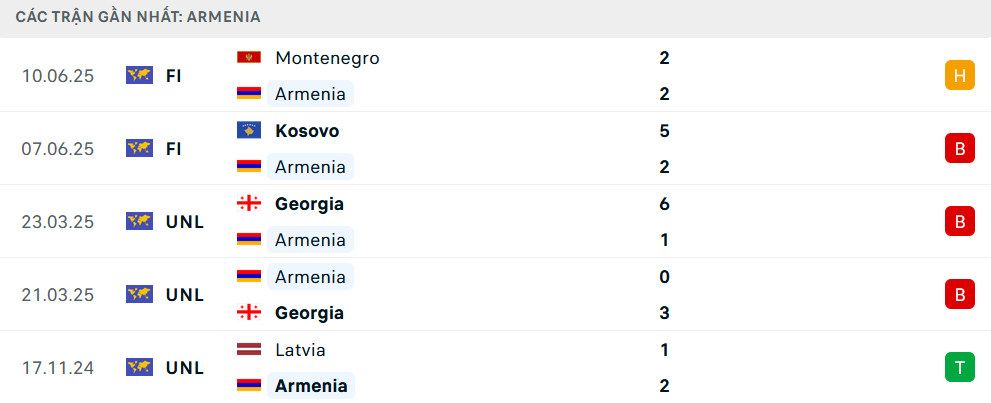Click the 'Các trận gần nhất: Armenia' header
Screen dimensions: 991x403
tap(138, 17)
